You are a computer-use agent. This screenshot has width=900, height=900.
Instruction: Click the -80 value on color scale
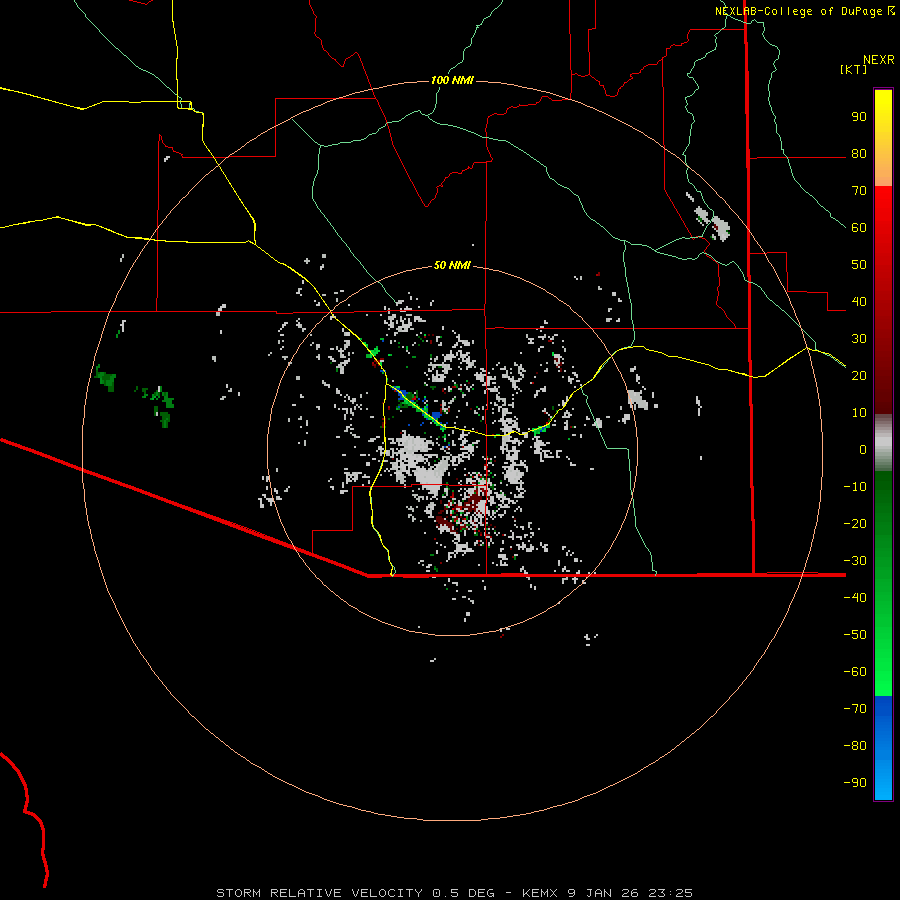click(x=855, y=746)
